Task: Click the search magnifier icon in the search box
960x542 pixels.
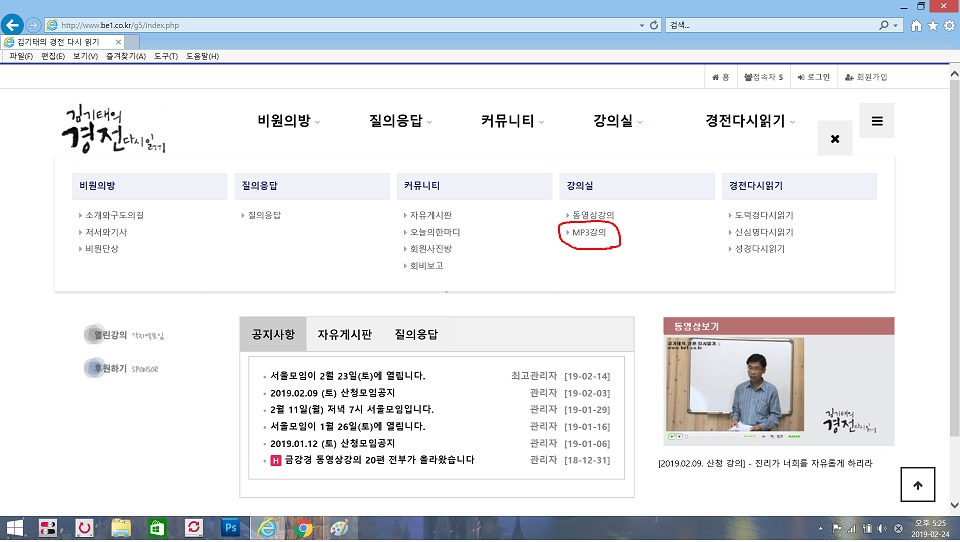Action: click(x=883, y=25)
